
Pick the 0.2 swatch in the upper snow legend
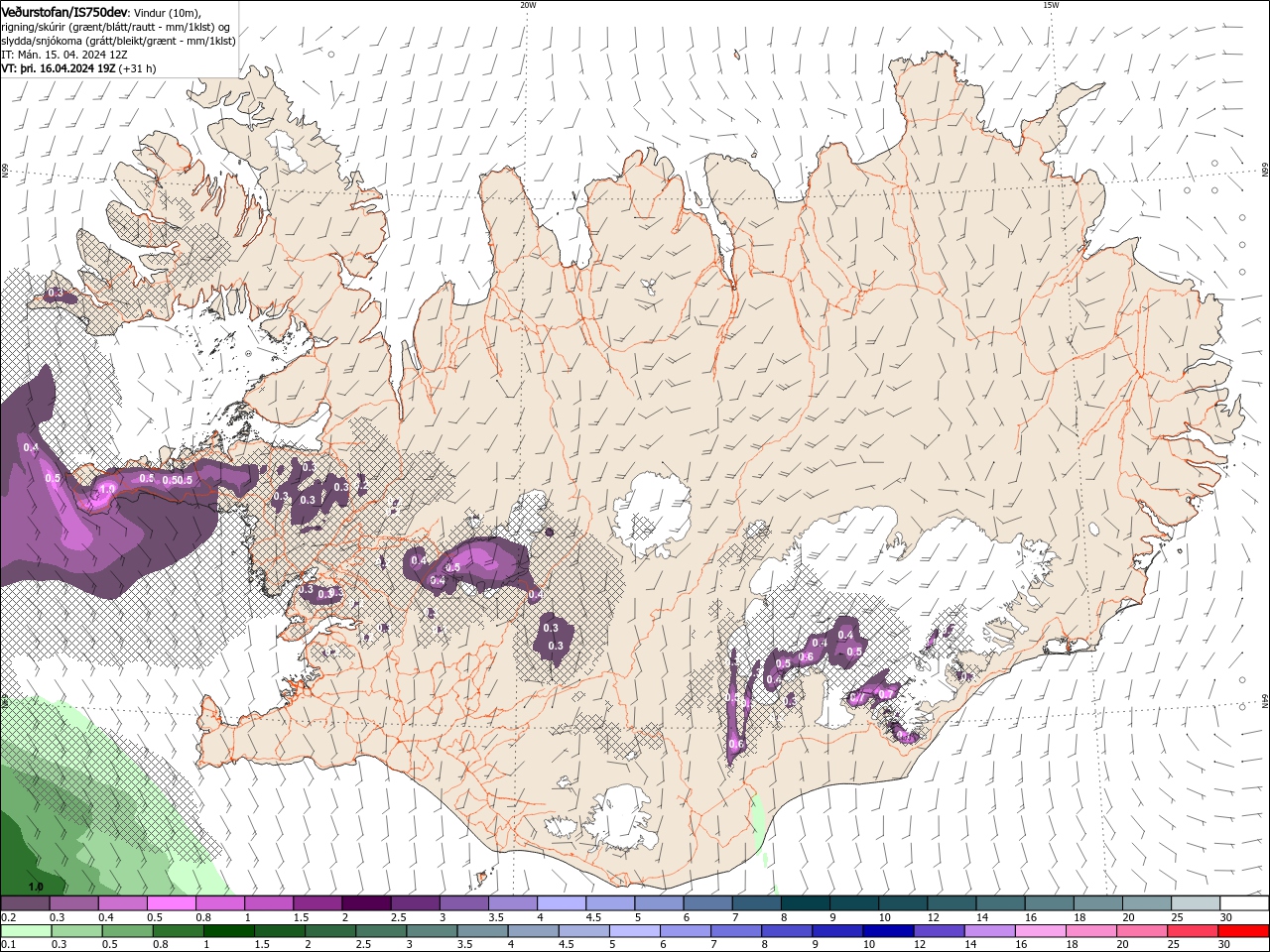[25, 903]
